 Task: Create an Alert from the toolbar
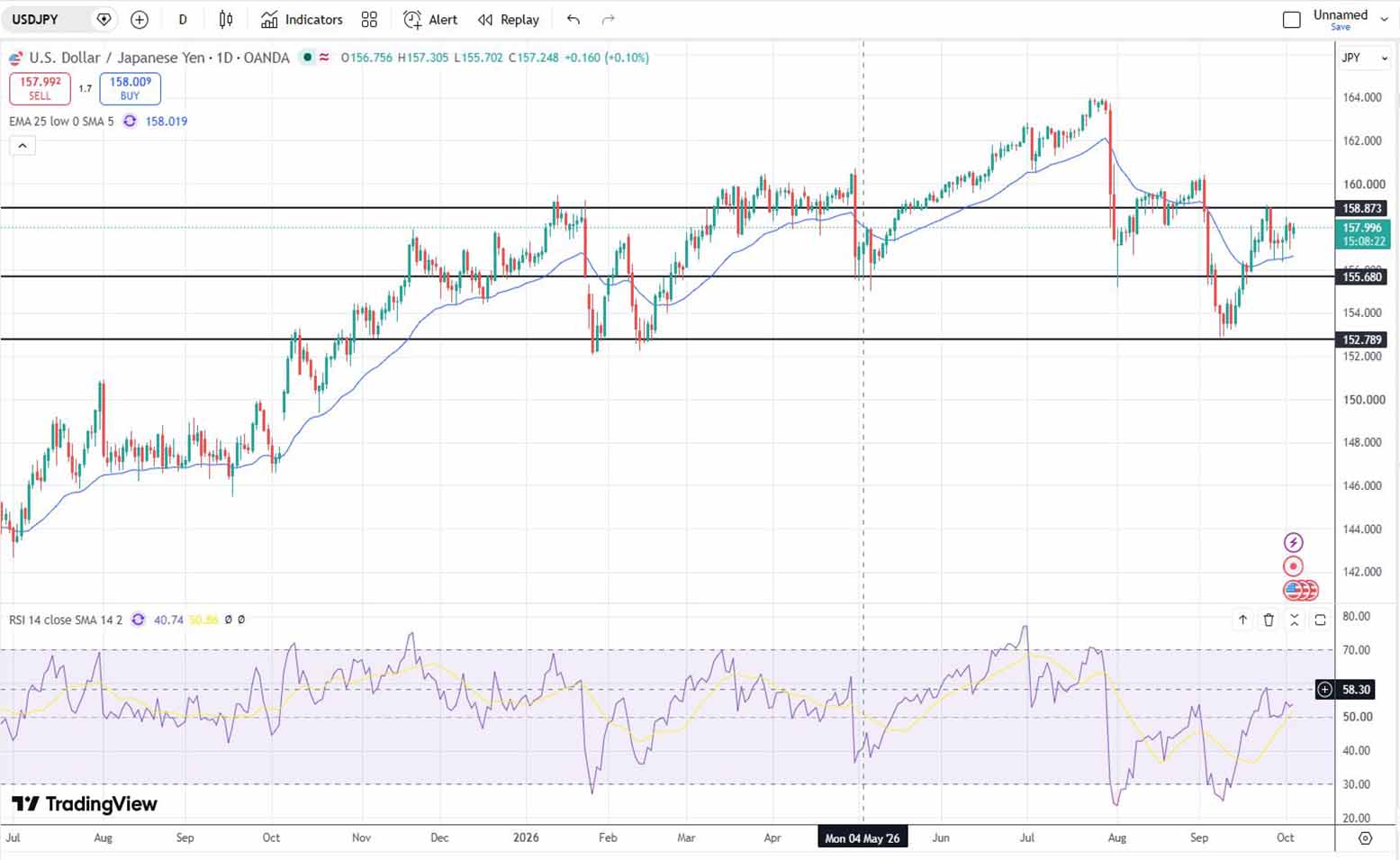coord(430,19)
